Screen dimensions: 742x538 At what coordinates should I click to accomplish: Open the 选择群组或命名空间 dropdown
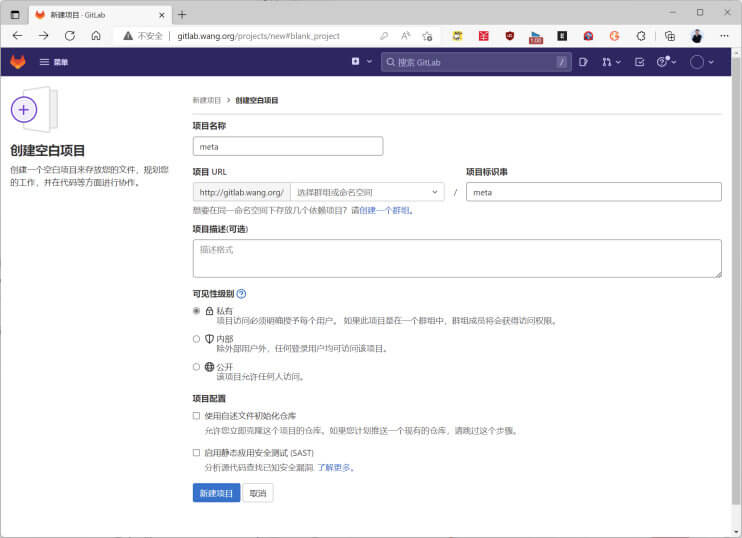367,192
